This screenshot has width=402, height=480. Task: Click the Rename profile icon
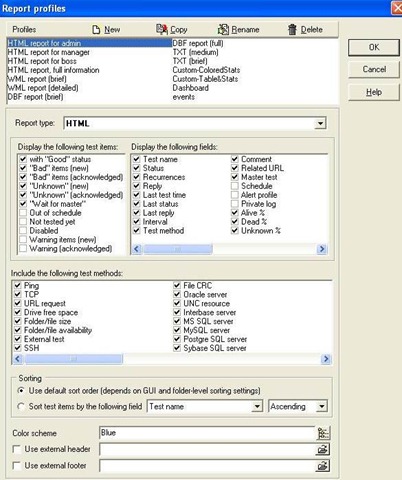pyautogui.click(x=223, y=29)
